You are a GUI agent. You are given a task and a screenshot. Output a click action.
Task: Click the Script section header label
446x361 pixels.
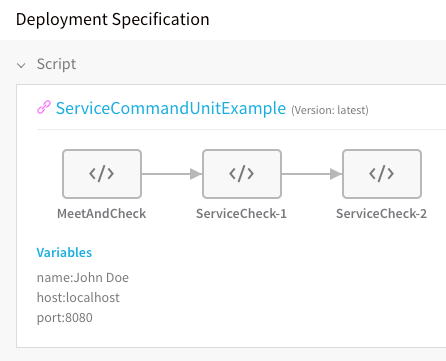coord(56,64)
